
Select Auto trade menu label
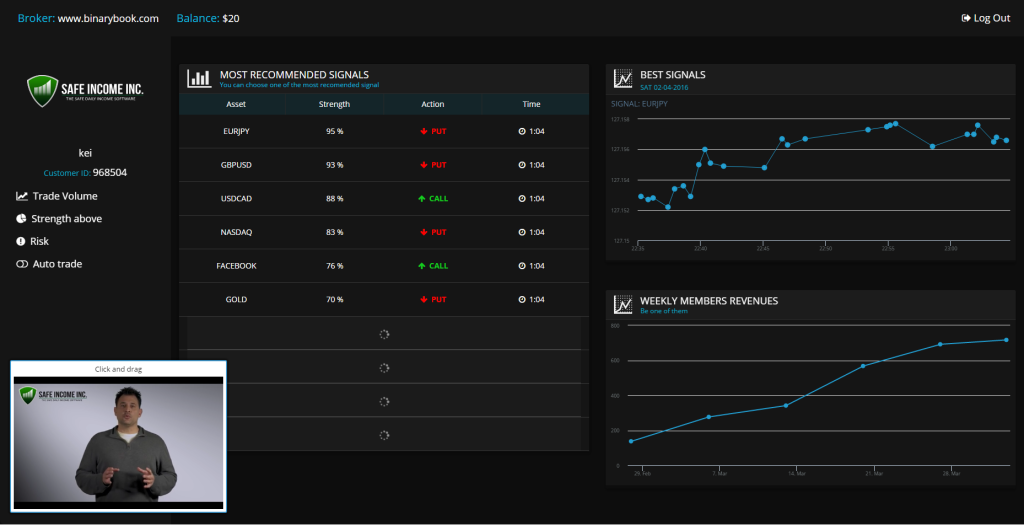point(57,264)
